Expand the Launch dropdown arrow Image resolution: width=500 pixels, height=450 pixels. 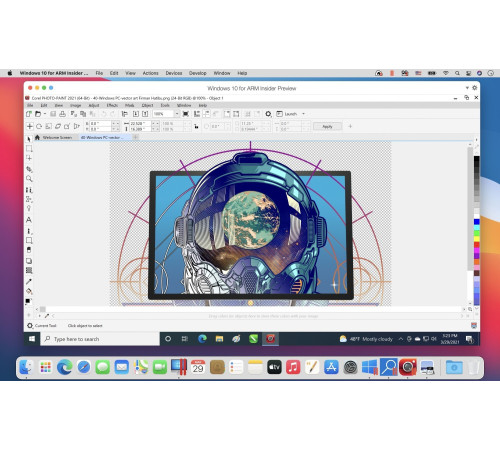303,114
